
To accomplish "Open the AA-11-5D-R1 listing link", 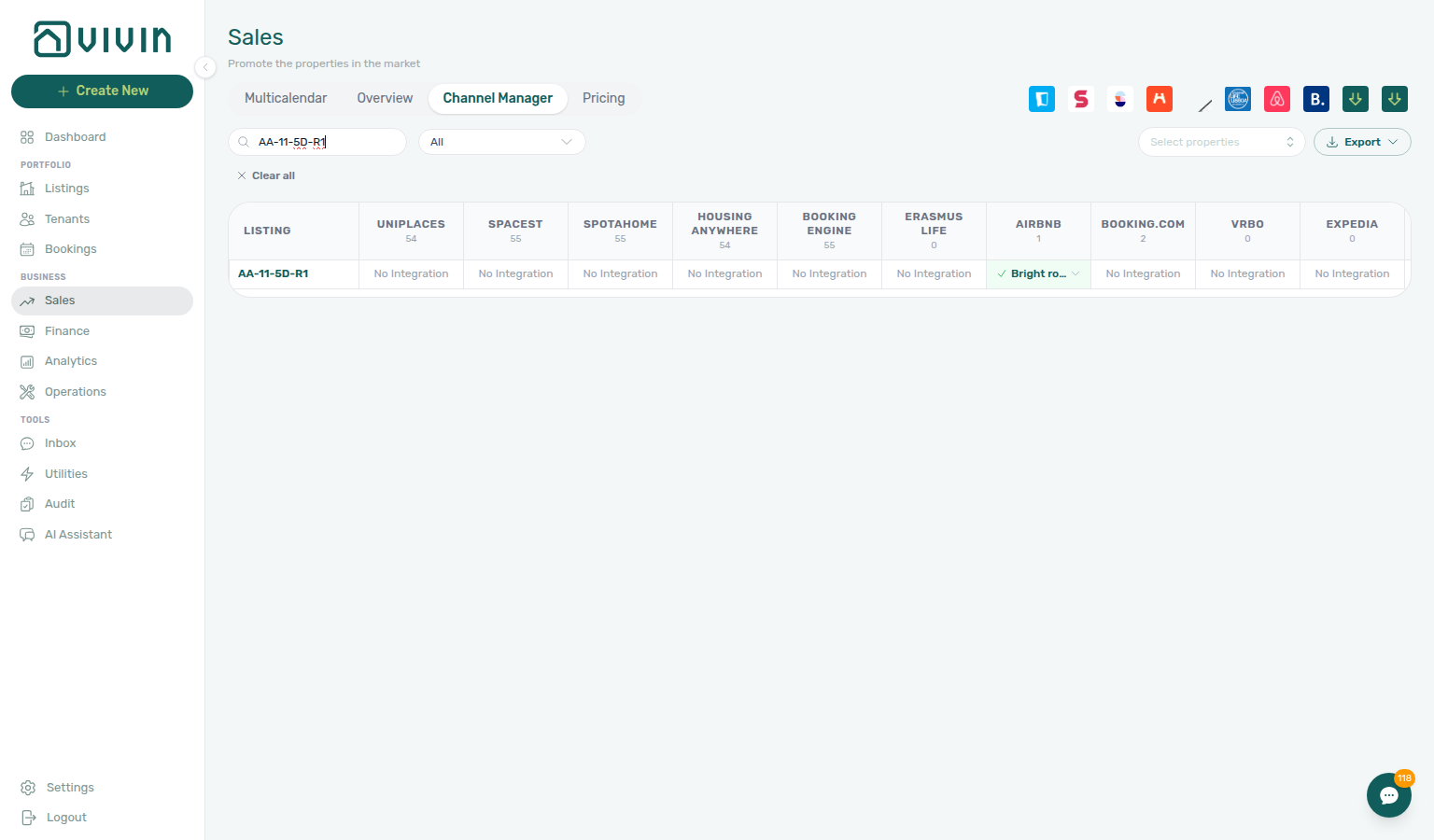I will (x=274, y=273).
